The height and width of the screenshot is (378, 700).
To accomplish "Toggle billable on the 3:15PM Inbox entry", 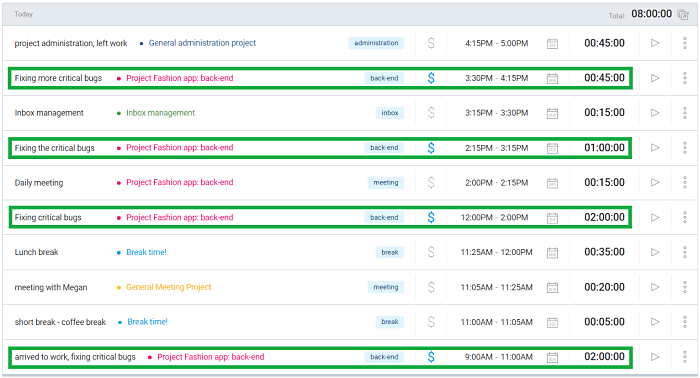I will point(431,113).
